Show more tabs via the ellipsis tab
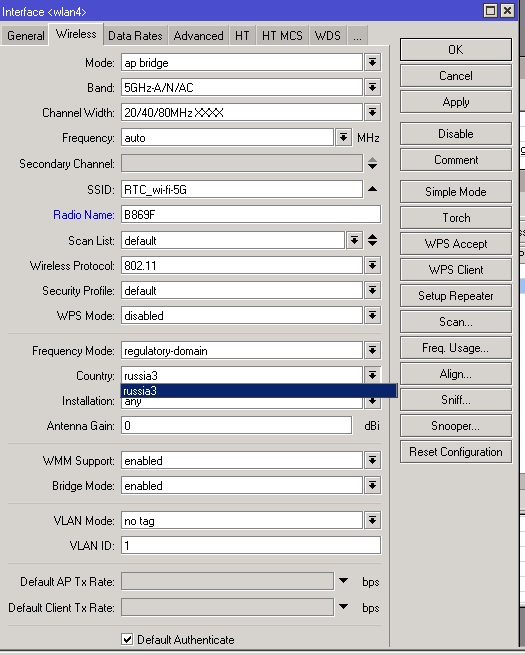The image size is (525, 655). 357,36
